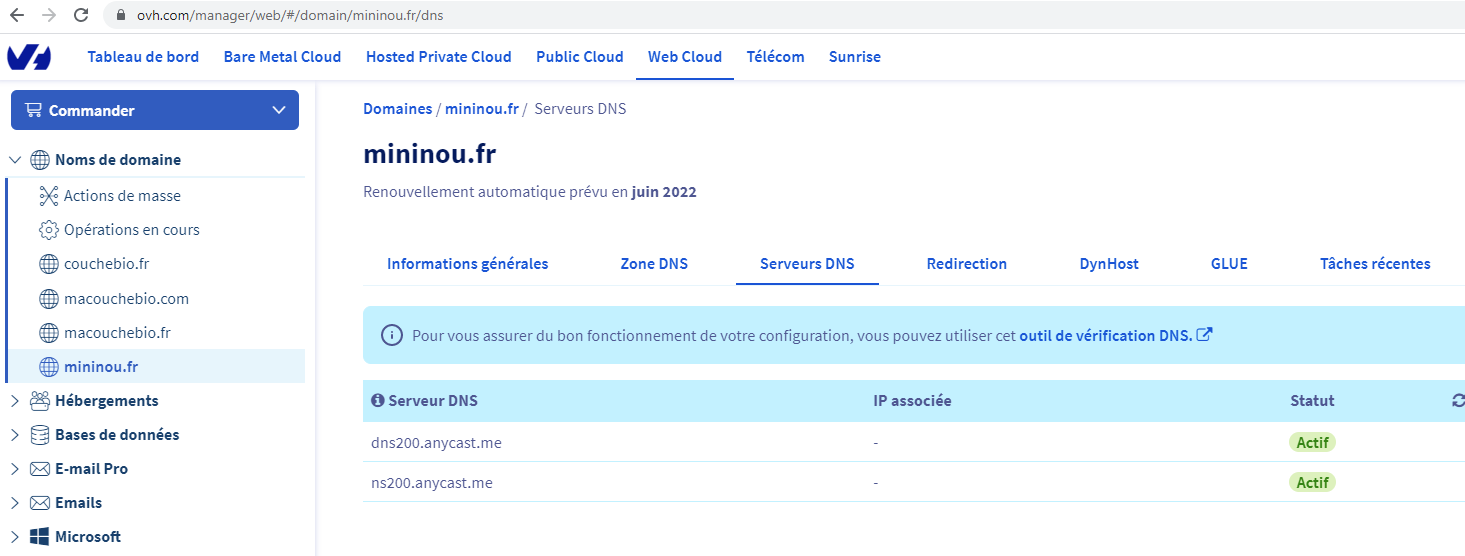
Task: Expand the Bases de données section
Action: [15, 435]
